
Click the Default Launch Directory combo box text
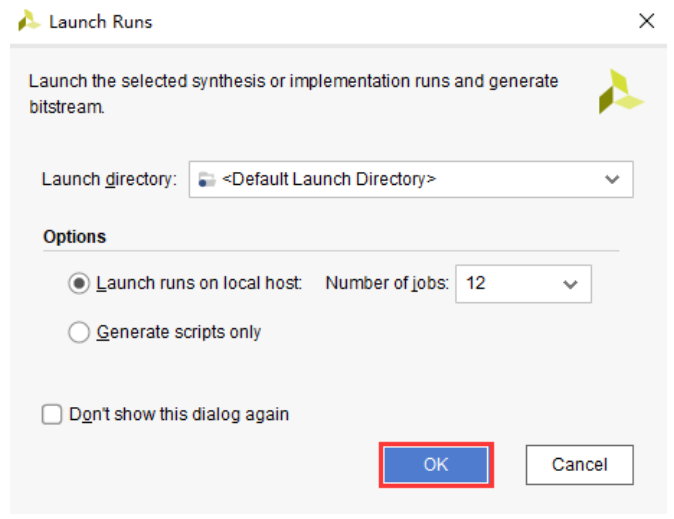[329, 180]
